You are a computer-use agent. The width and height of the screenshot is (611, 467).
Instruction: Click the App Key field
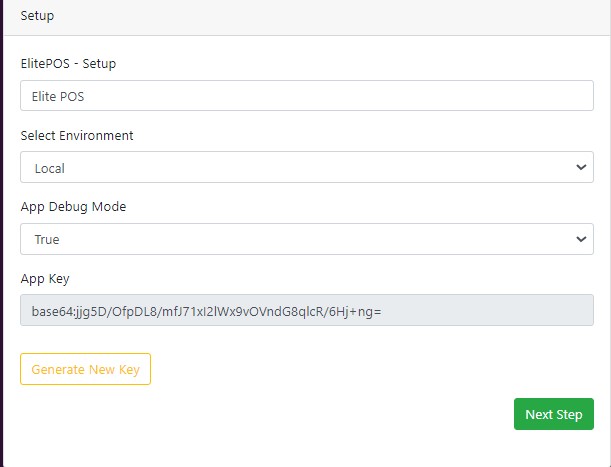(307, 310)
